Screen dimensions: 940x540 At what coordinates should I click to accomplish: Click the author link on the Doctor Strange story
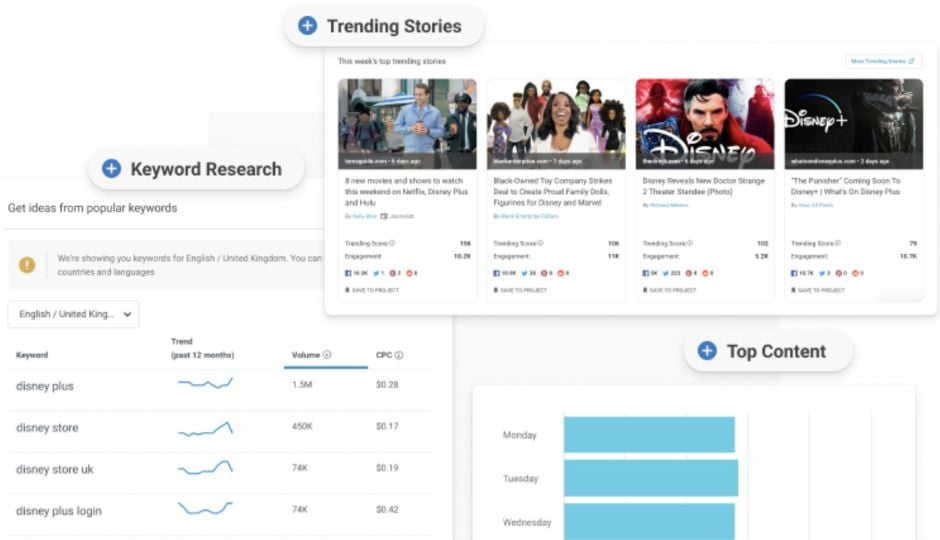tap(669, 205)
